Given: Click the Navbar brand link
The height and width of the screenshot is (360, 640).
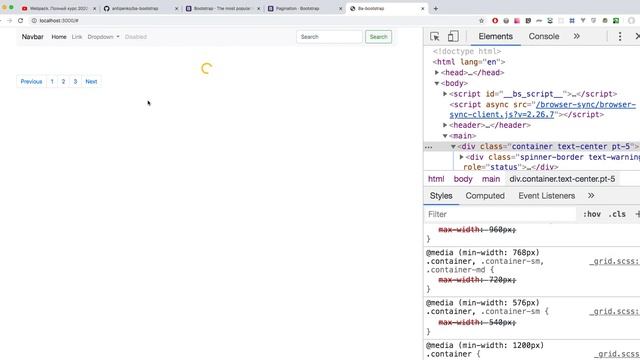Looking at the screenshot, I should pyautogui.click(x=33, y=37).
